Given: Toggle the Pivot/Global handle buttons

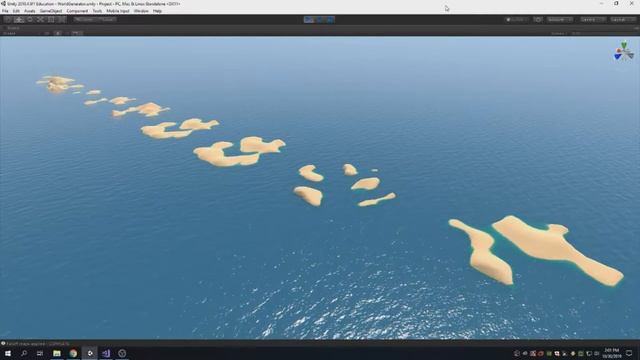Looking at the screenshot, I should (x=95, y=19).
